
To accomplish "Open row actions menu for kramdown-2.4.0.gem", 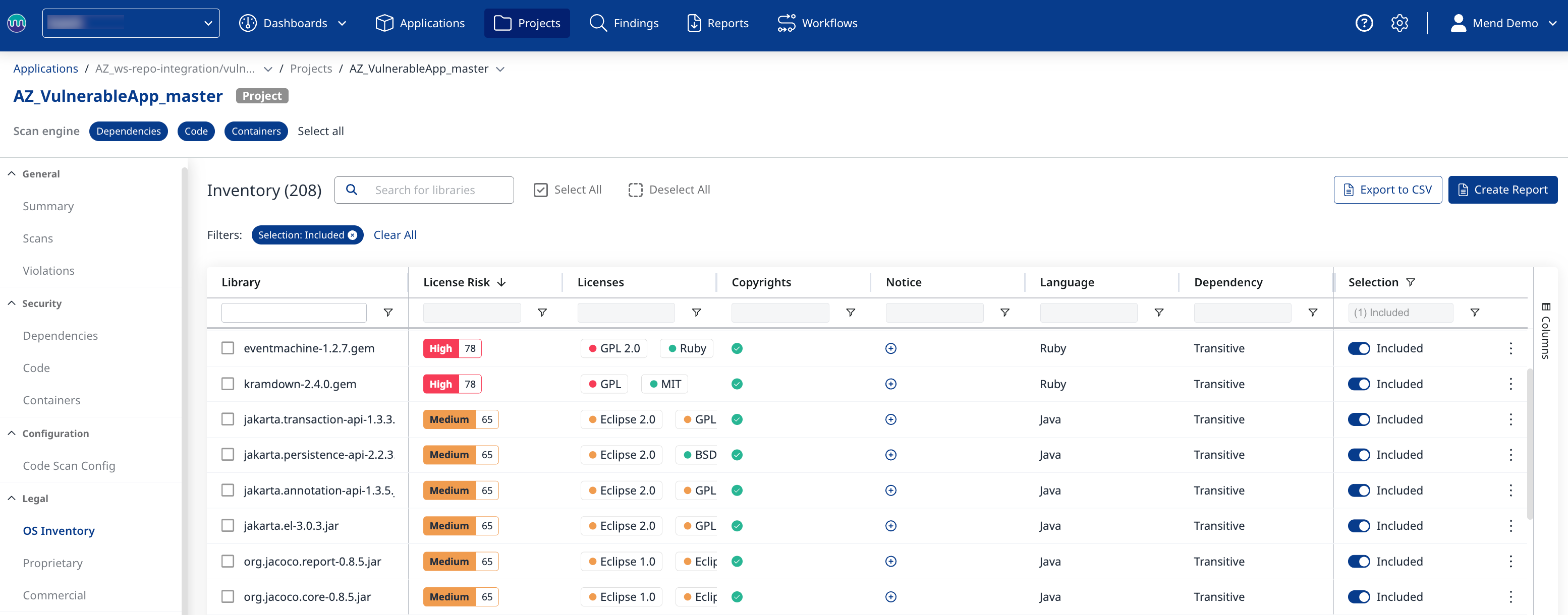I will point(1510,384).
